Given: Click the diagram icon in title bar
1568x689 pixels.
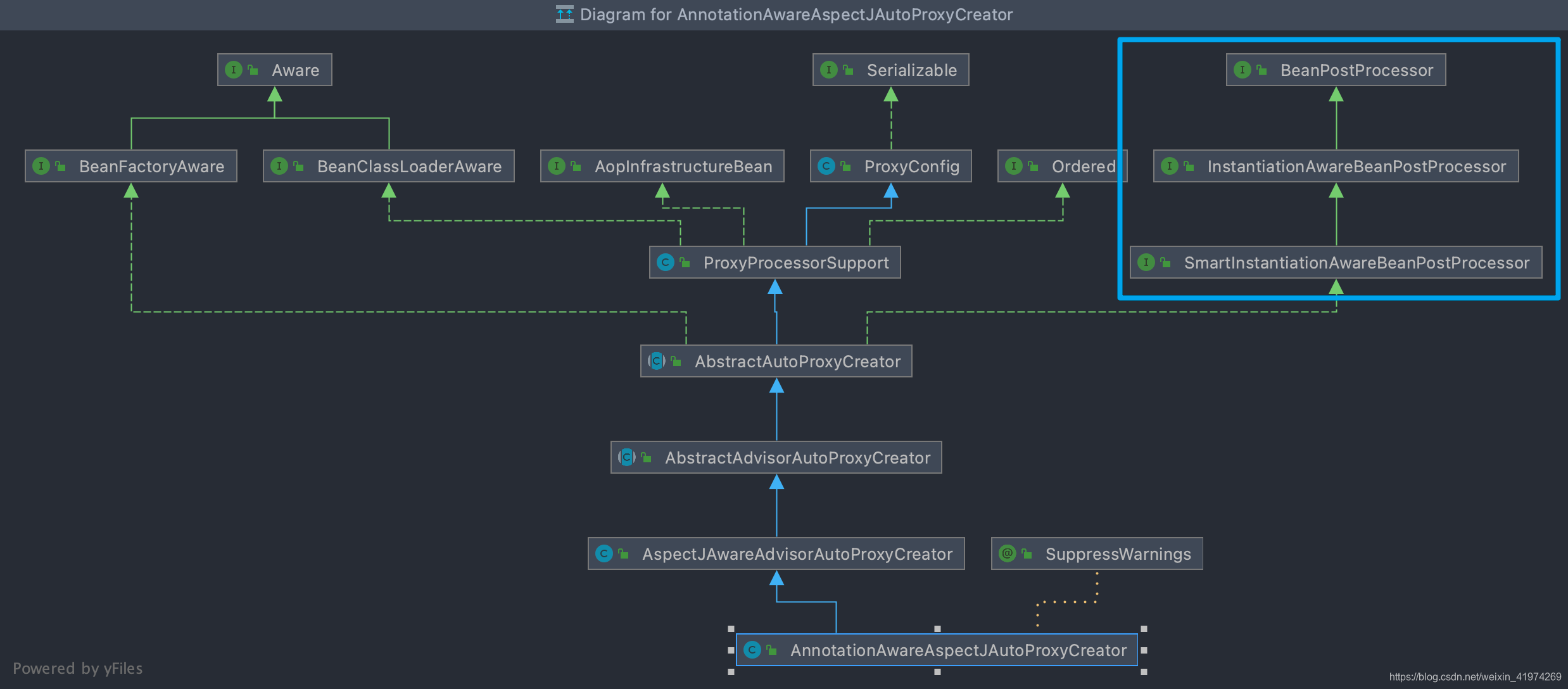Looking at the screenshot, I should [x=564, y=14].
